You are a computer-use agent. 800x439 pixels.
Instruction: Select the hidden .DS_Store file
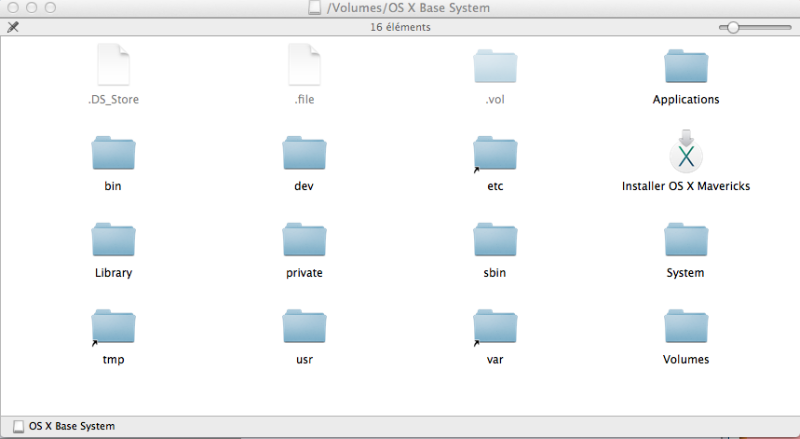113,66
